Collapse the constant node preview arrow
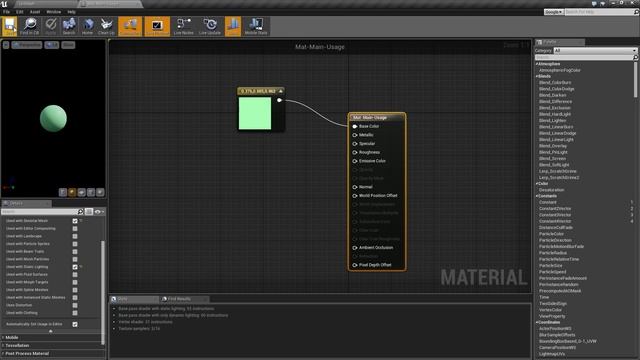 tap(280, 91)
